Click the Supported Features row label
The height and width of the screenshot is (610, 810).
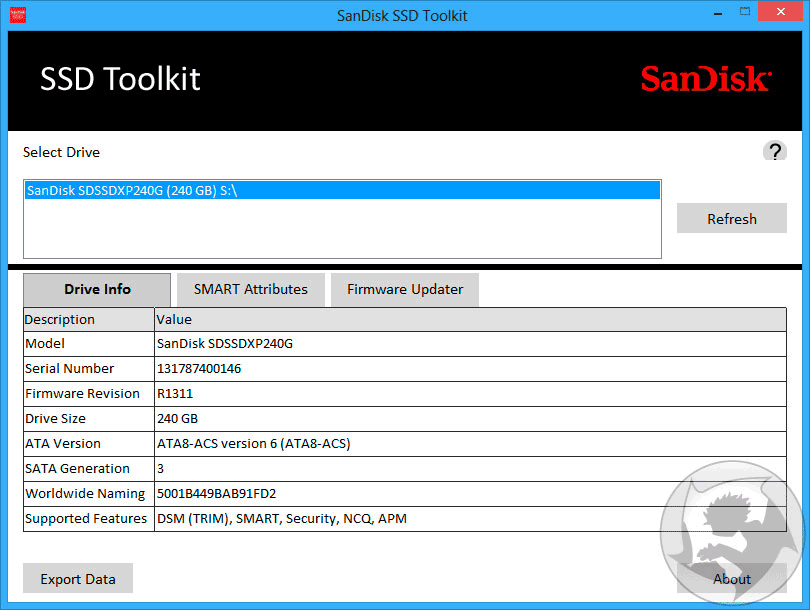pyautogui.click(x=88, y=519)
